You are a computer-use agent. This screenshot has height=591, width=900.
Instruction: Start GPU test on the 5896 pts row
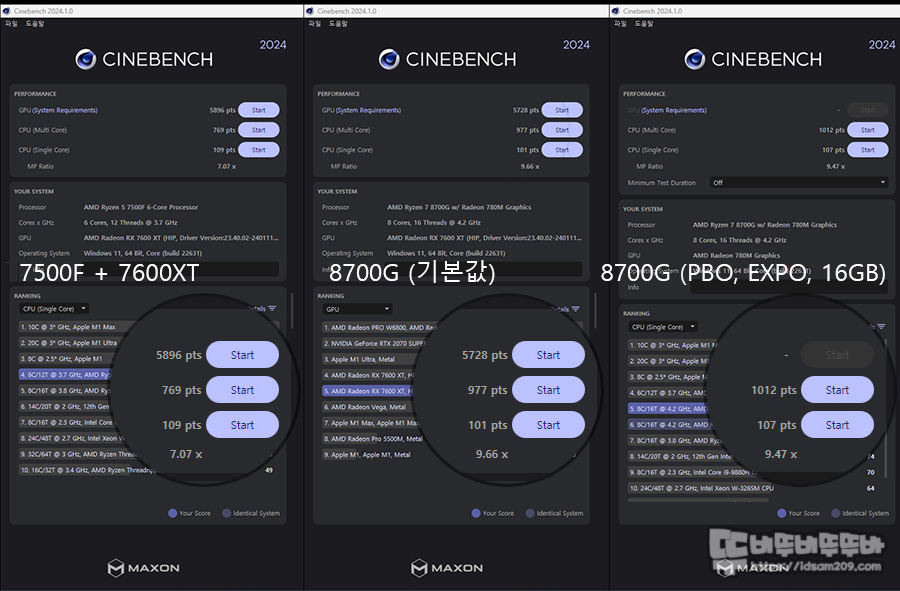[x=259, y=110]
